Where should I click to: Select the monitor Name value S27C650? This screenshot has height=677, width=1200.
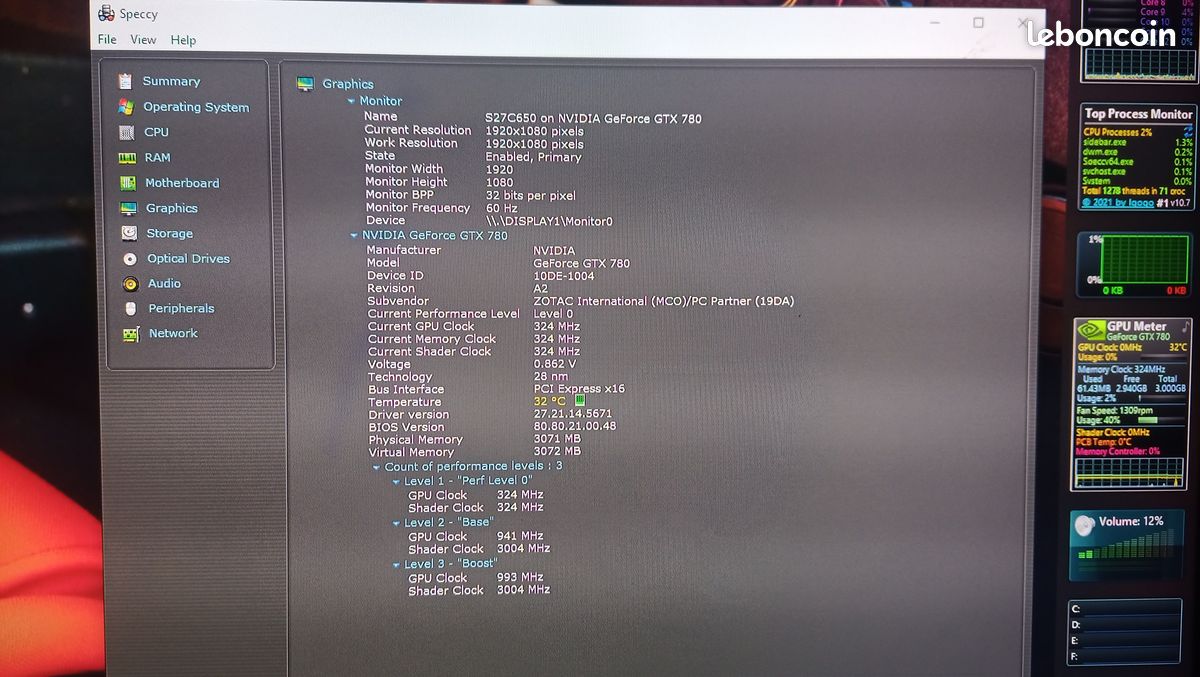click(593, 118)
